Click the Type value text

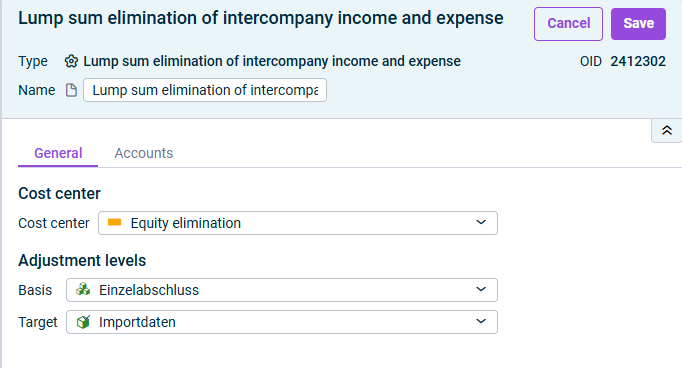point(272,61)
